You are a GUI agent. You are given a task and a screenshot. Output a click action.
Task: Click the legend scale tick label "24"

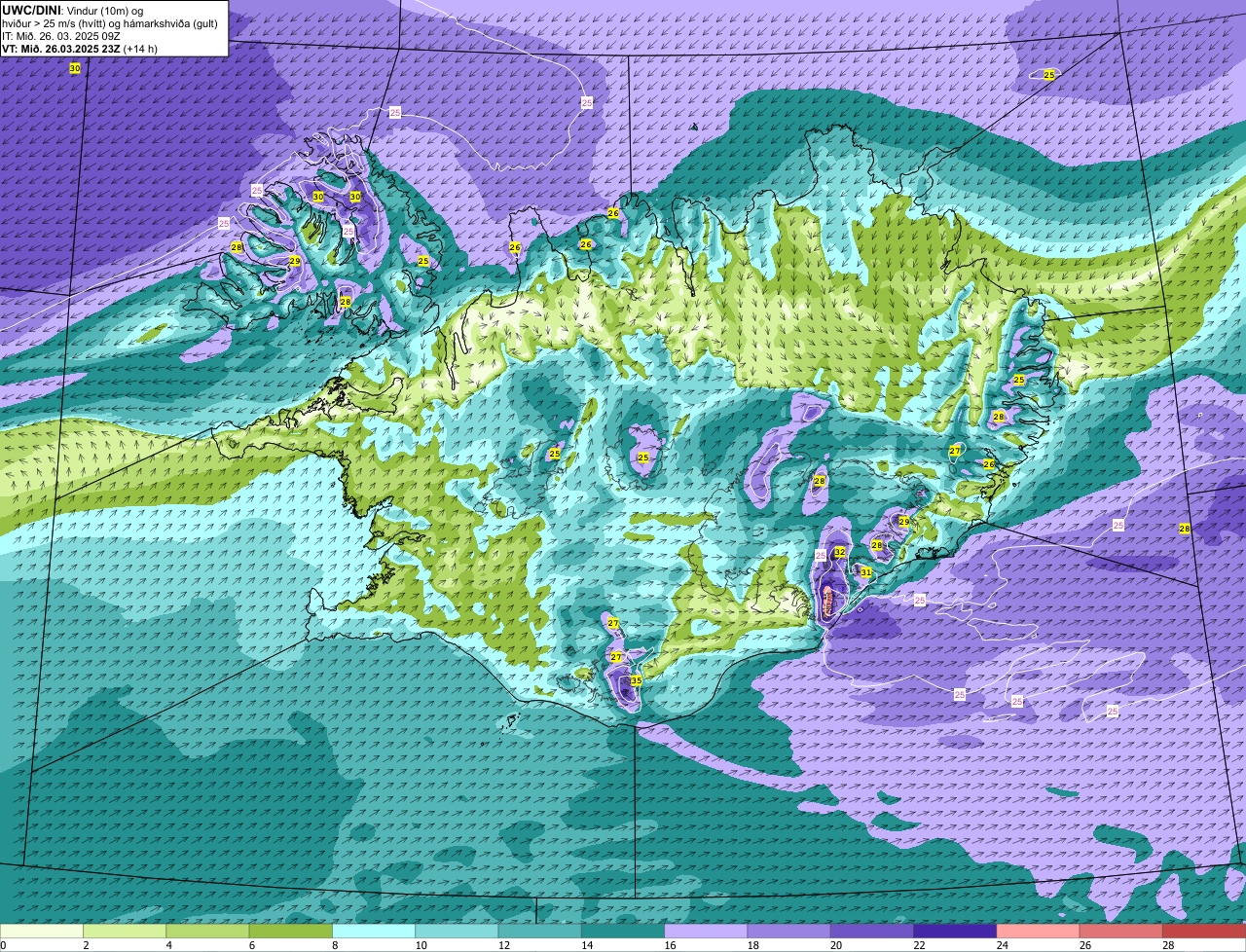tap(1001, 945)
